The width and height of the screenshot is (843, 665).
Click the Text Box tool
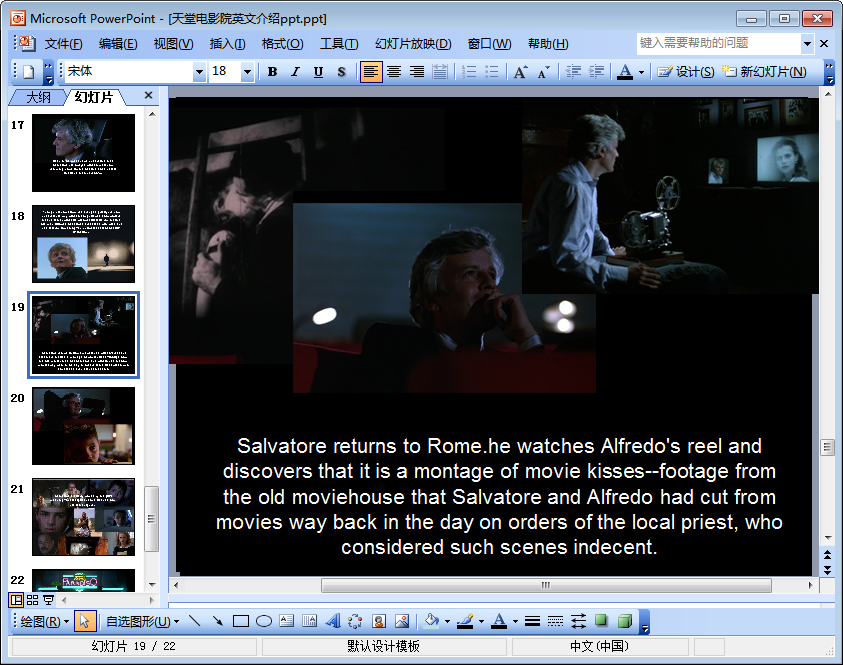(287, 621)
